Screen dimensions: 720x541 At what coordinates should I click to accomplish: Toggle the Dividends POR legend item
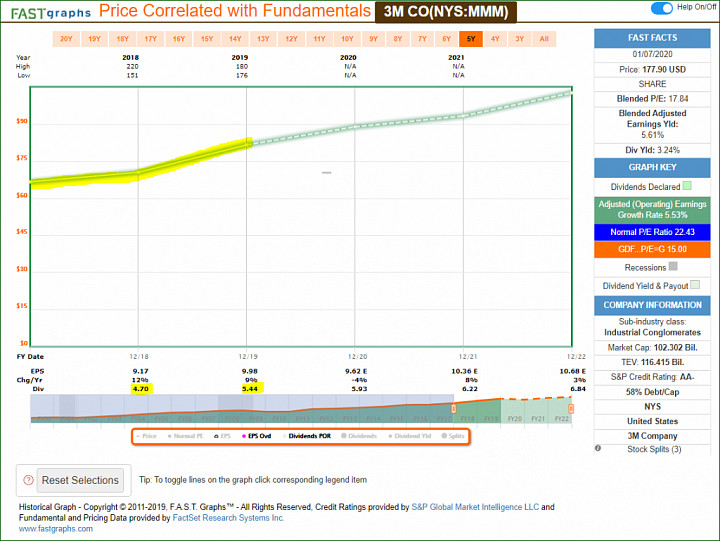tap(307, 436)
